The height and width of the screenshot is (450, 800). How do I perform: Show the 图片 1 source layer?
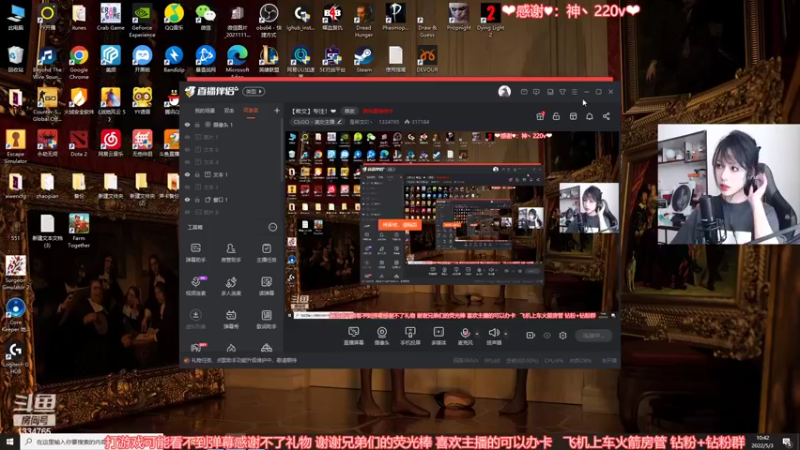coord(187,137)
